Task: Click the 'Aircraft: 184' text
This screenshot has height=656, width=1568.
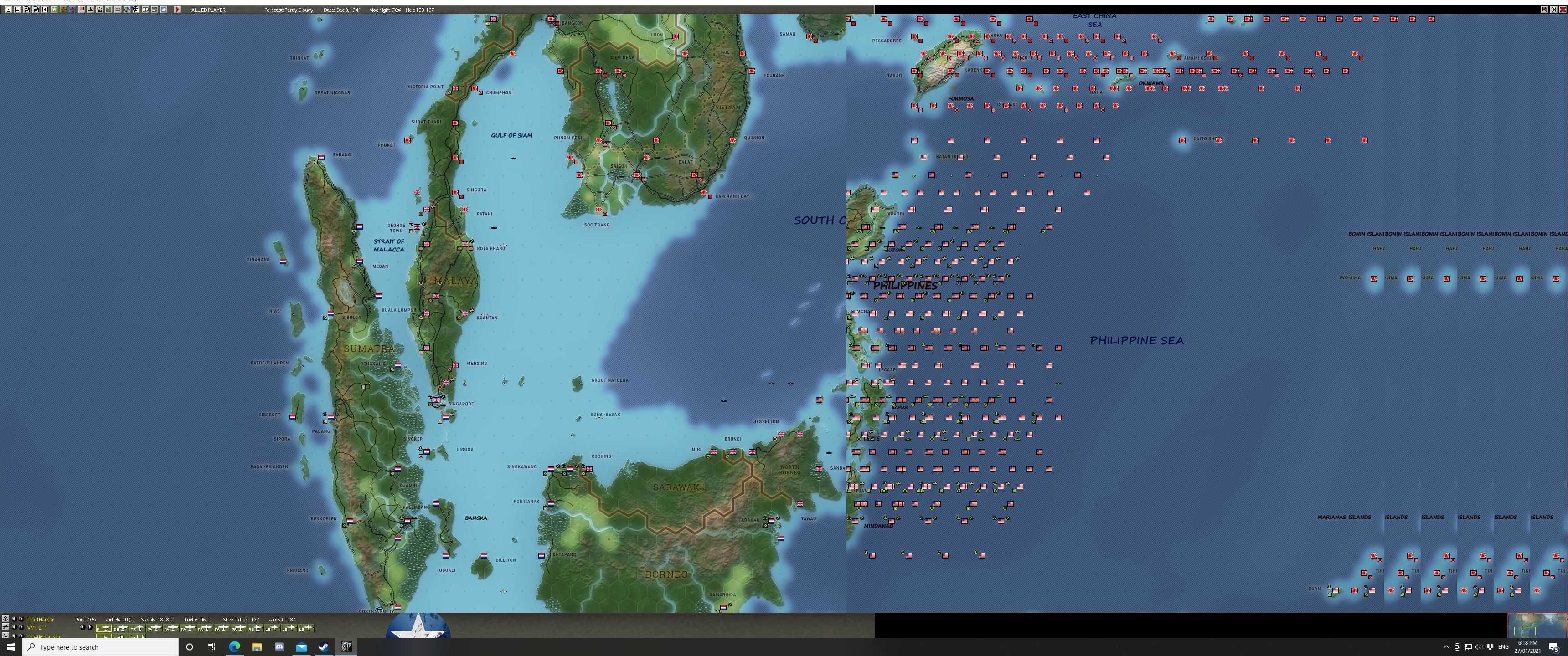Action: [283, 620]
